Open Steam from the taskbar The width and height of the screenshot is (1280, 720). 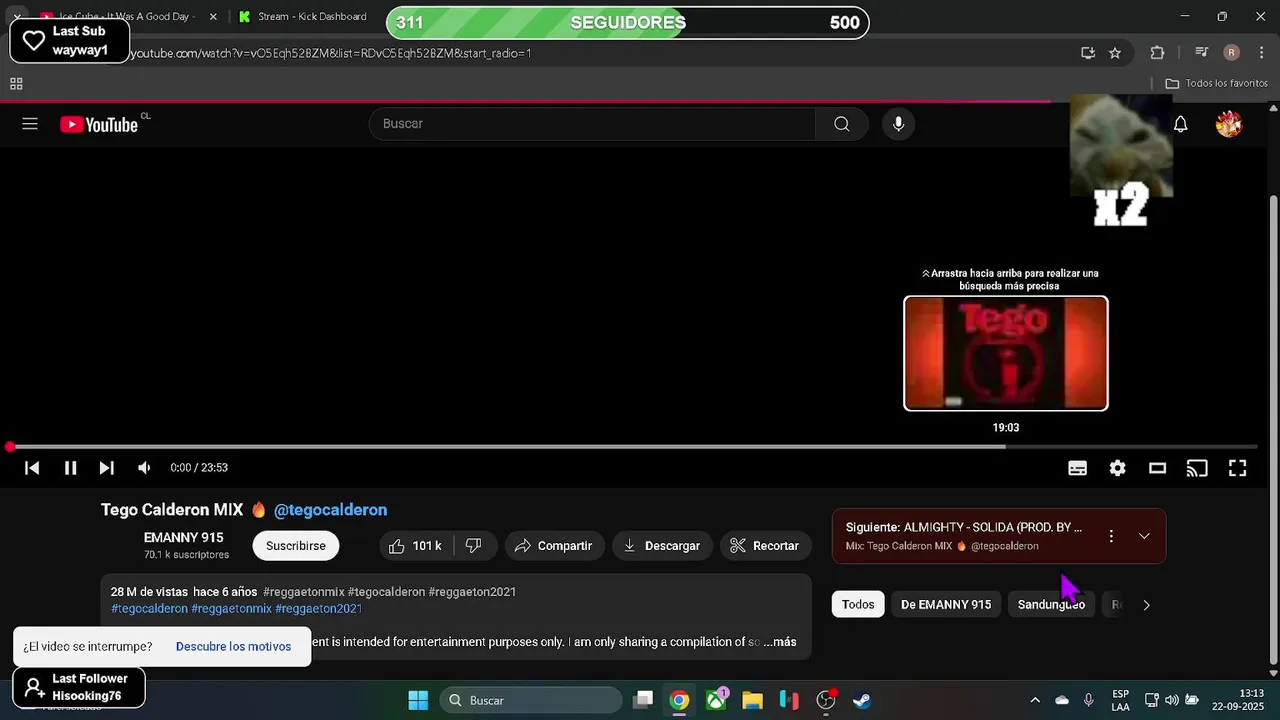coord(862,700)
